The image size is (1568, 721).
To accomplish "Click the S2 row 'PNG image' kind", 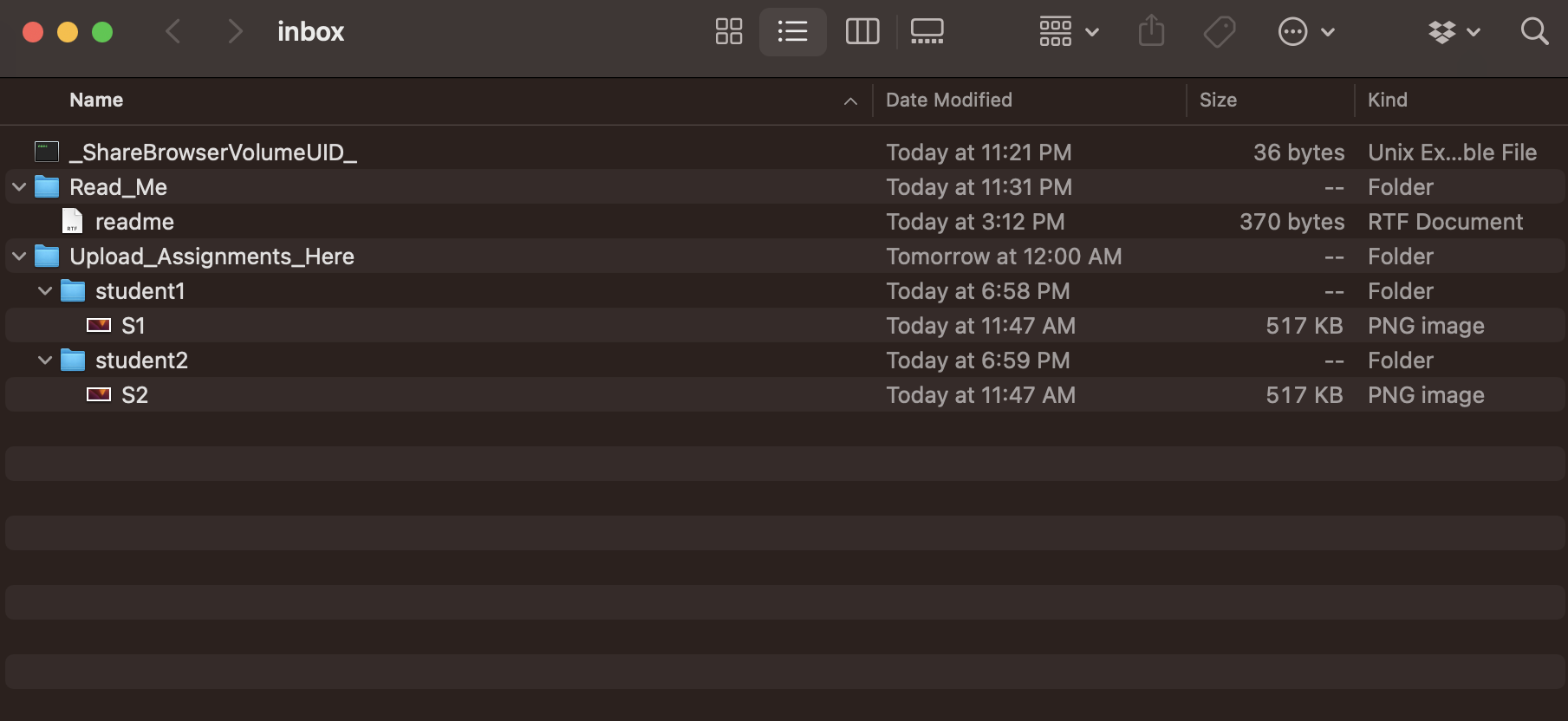I will [1426, 395].
